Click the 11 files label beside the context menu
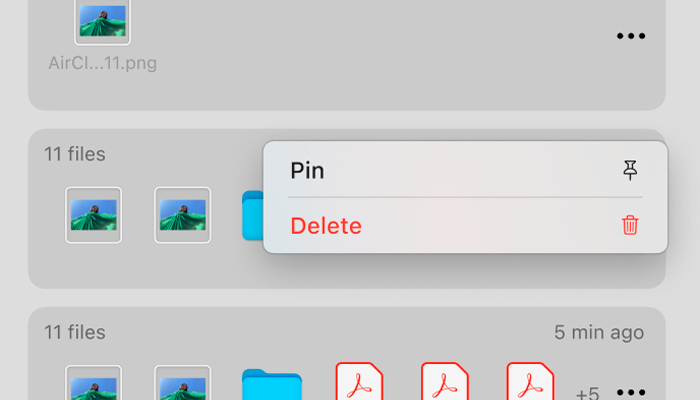Screen dimensions: 700x400 click(x=75, y=154)
